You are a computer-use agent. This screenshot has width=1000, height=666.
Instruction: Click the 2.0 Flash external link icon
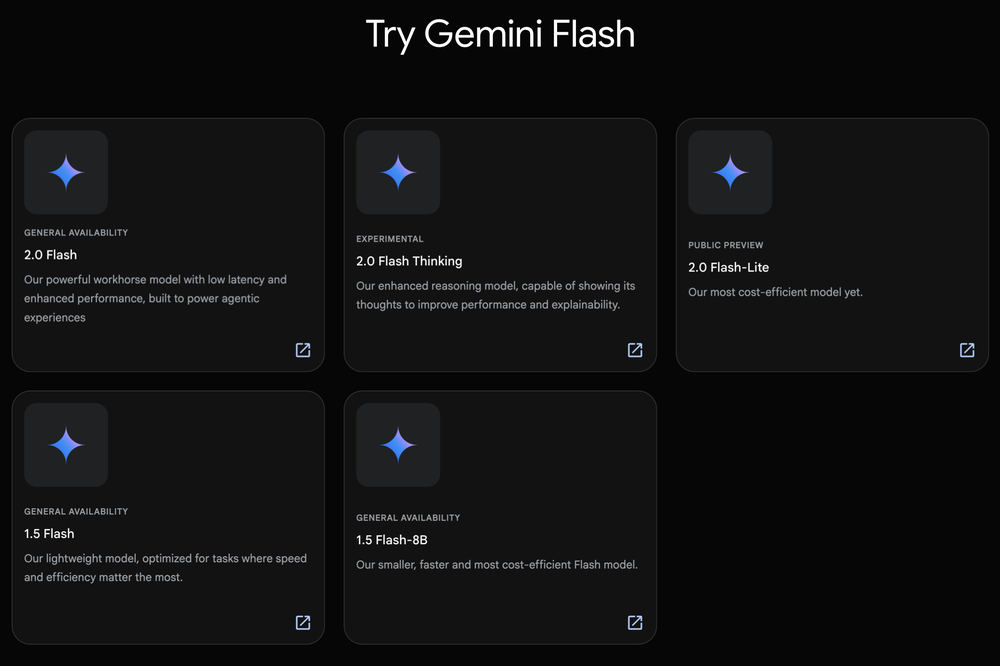coord(303,350)
